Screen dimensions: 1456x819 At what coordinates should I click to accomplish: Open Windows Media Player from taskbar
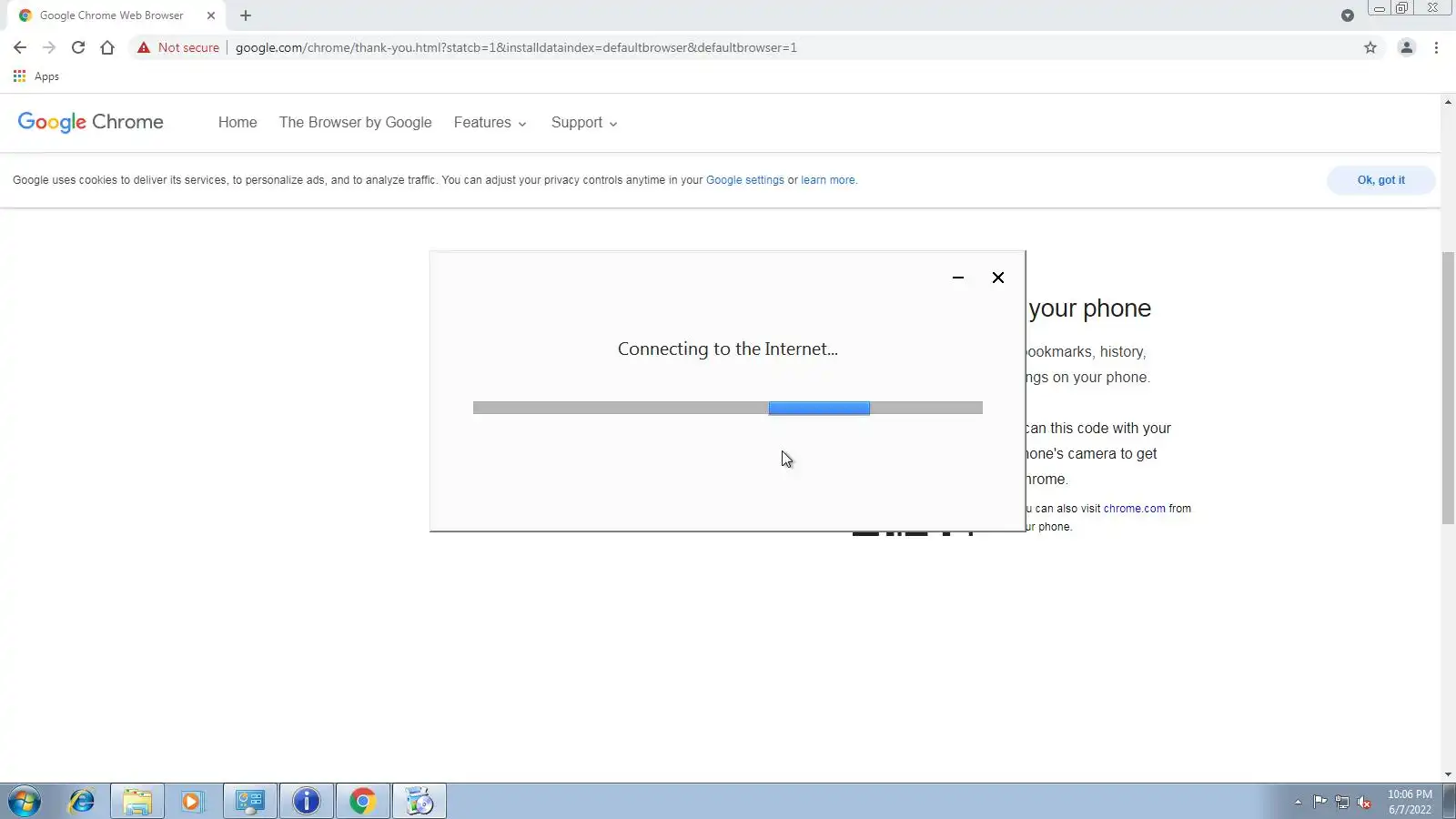click(x=193, y=801)
